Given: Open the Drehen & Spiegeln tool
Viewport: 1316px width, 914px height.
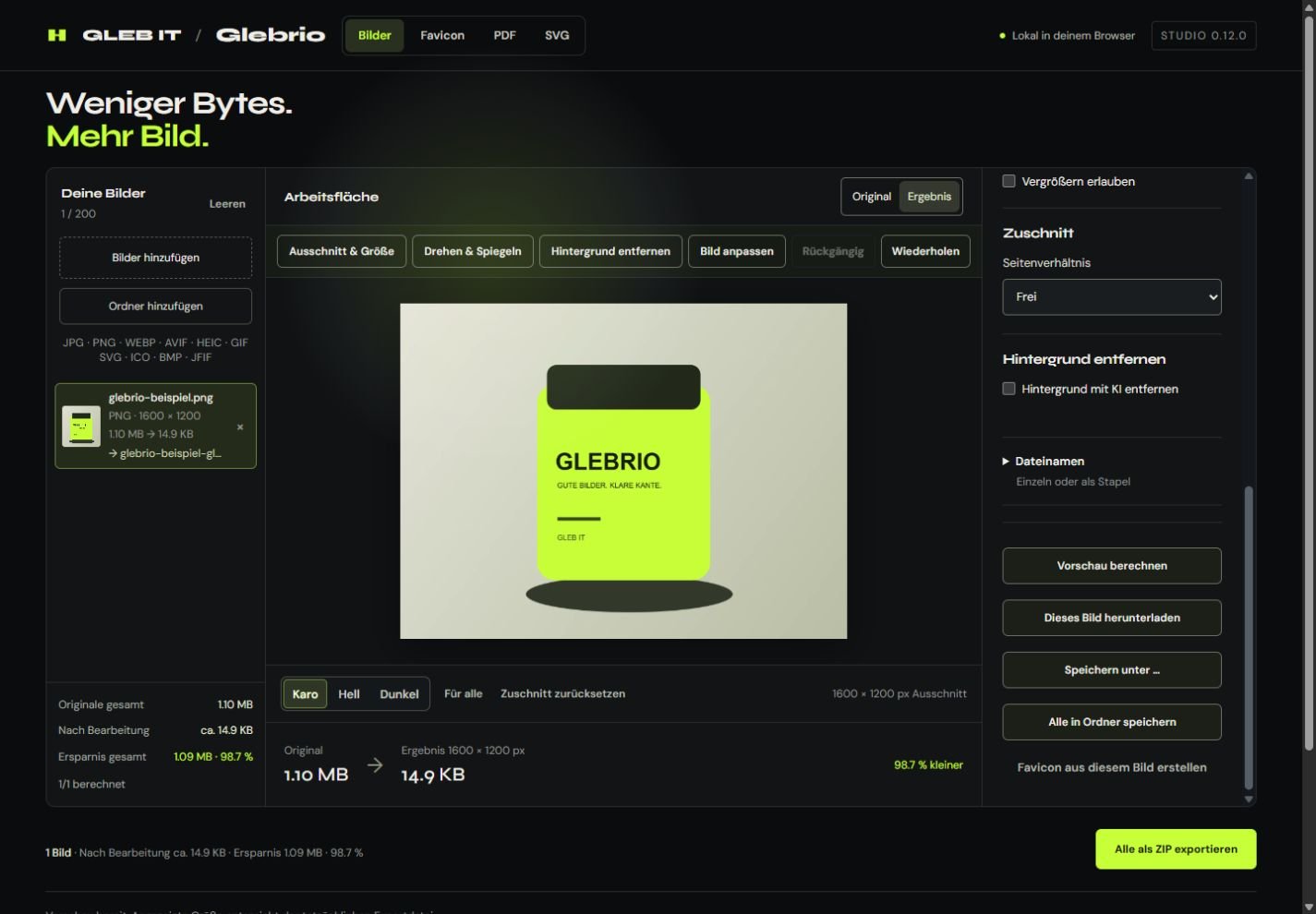Looking at the screenshot, I should point(473,251).
